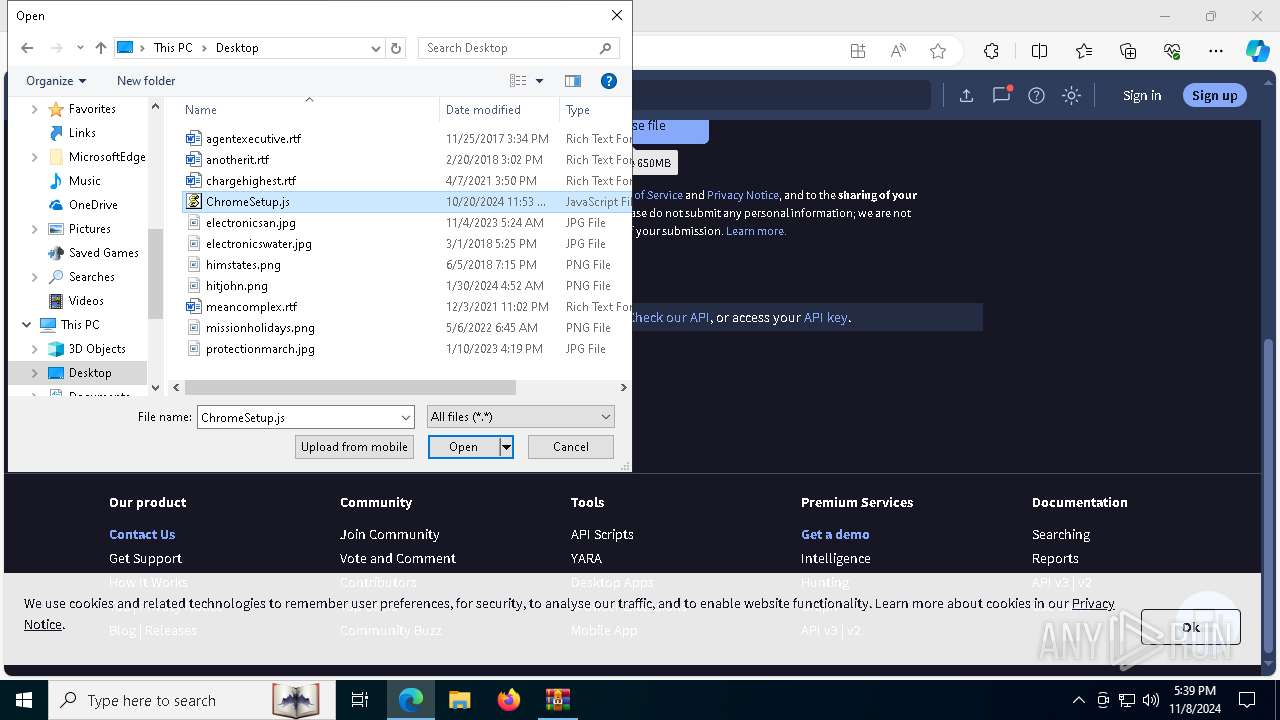Image resolution: width=1280 pixels, height=720 pixels.
Task: Open Edge settings and more menu
Action: tap(1215, 51)
